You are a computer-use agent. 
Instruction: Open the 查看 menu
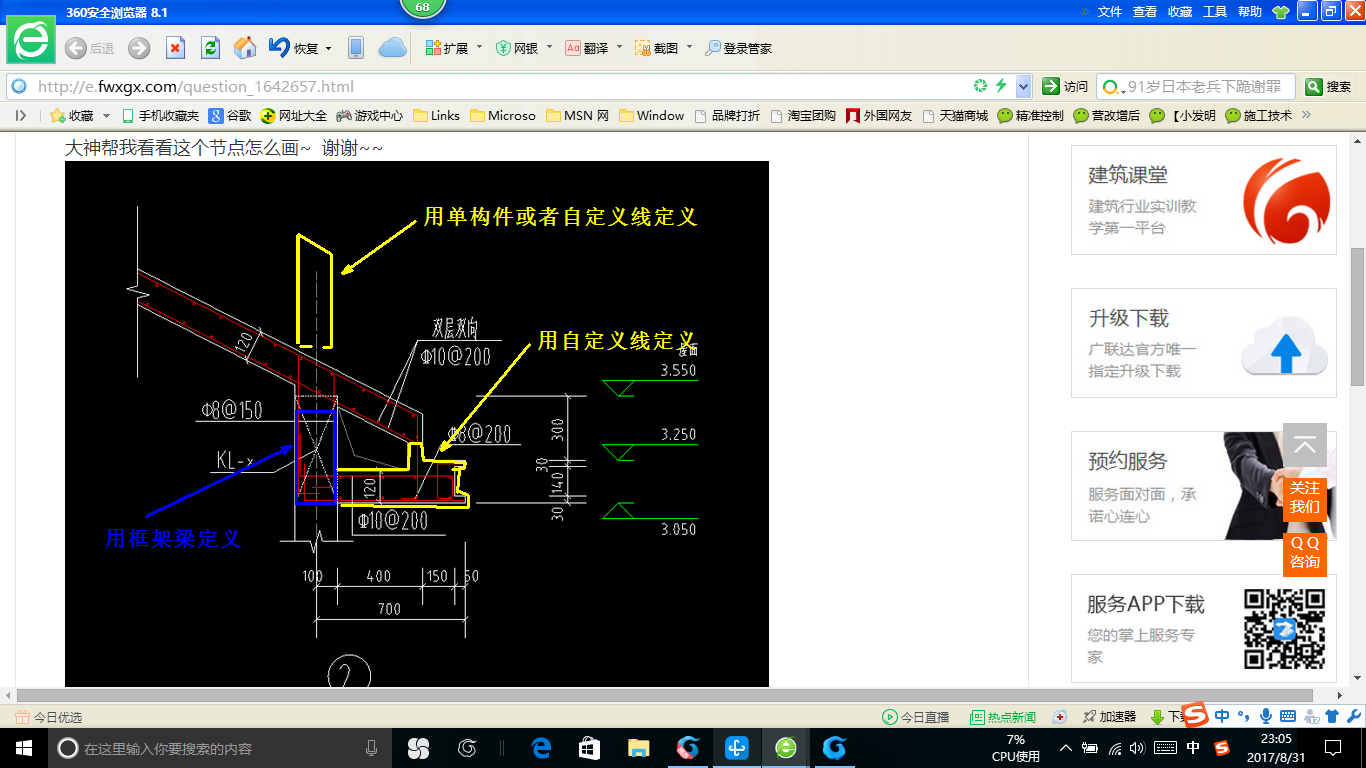point(1145,12)
